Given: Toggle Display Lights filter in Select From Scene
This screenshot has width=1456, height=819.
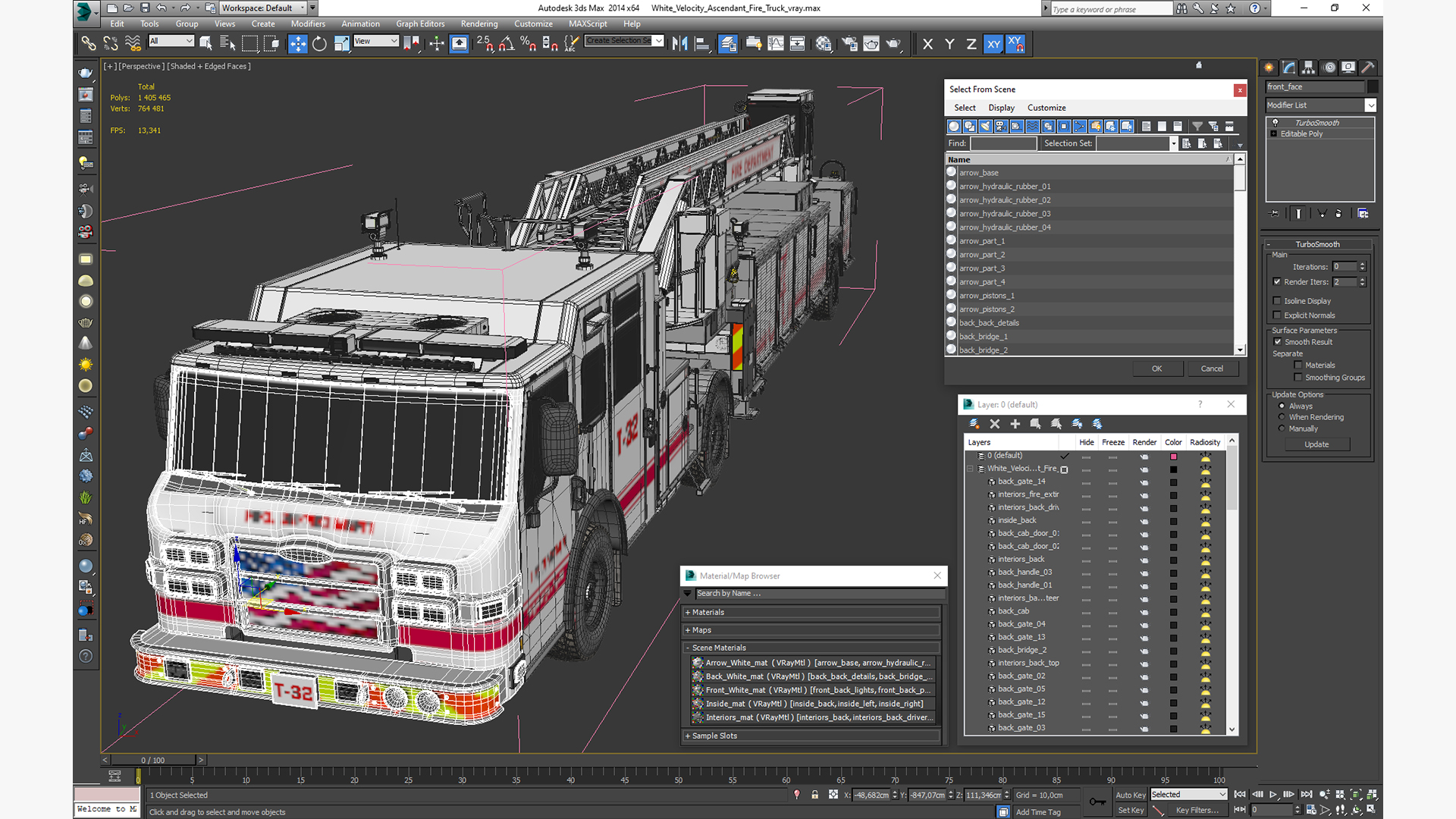Looking at the screenshot, I should [985, 127].
